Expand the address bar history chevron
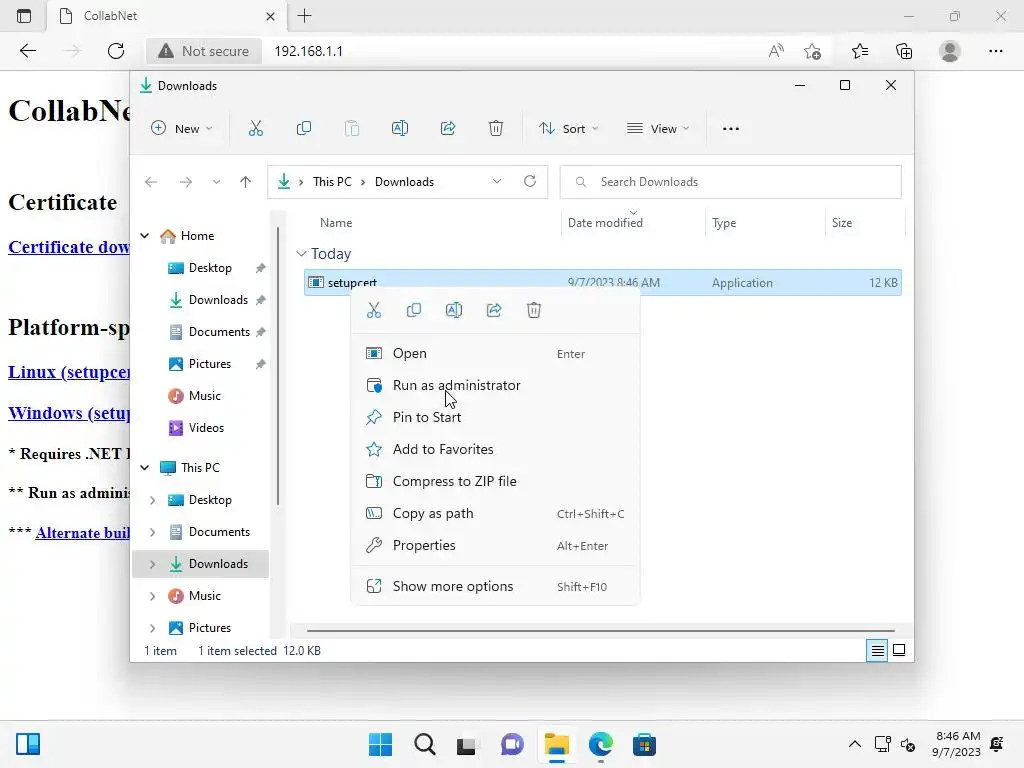This screenshot has width=1024, height=768. [x=497, y=182]
